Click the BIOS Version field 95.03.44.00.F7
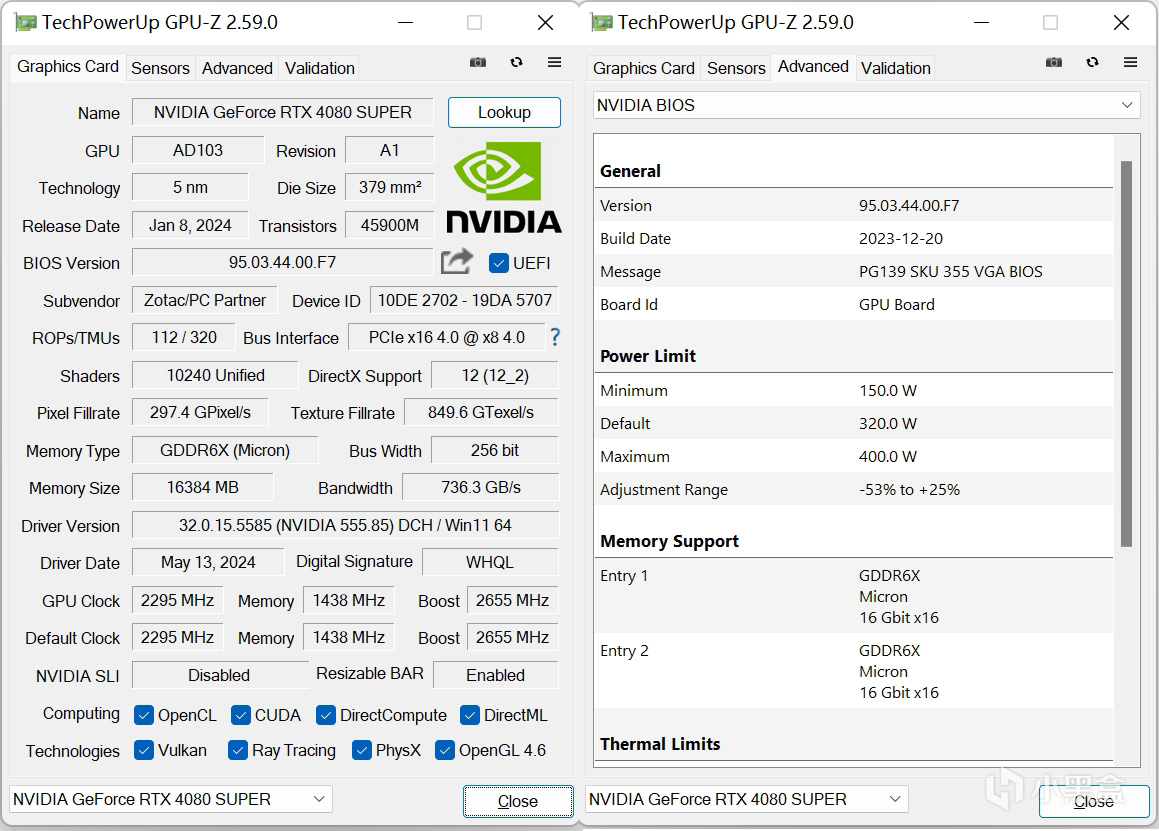This screenshot has height=831, width=1159. [282, 262]
